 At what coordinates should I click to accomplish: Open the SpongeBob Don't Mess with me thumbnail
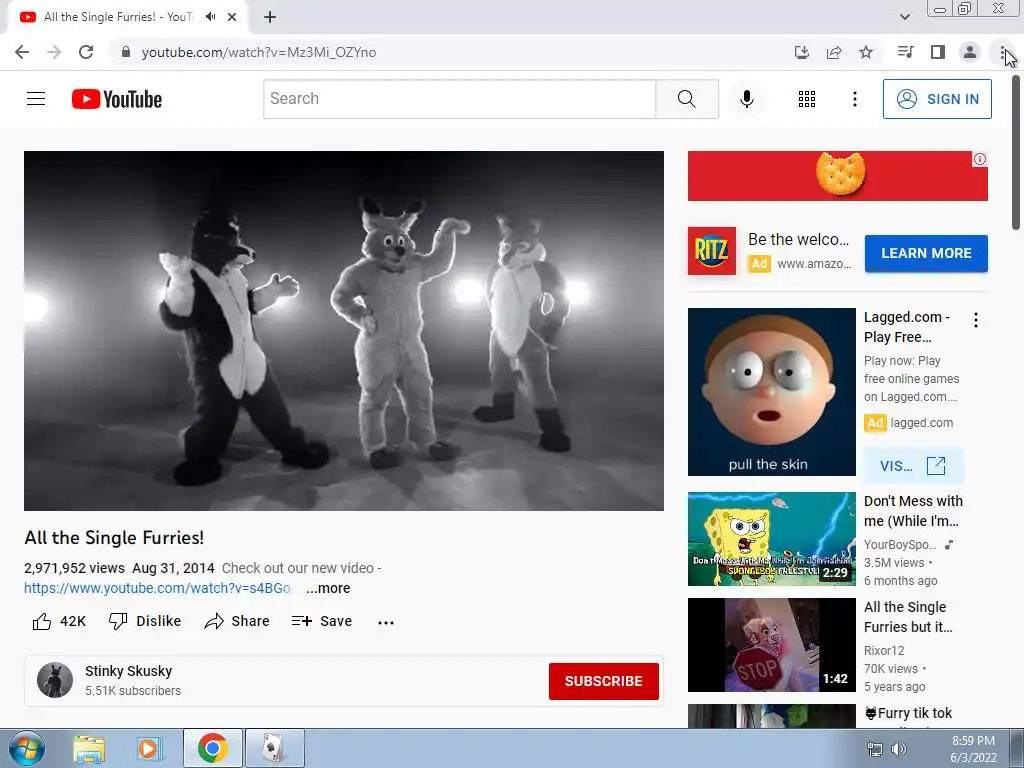pyautogui.click(x=771, y=539)
